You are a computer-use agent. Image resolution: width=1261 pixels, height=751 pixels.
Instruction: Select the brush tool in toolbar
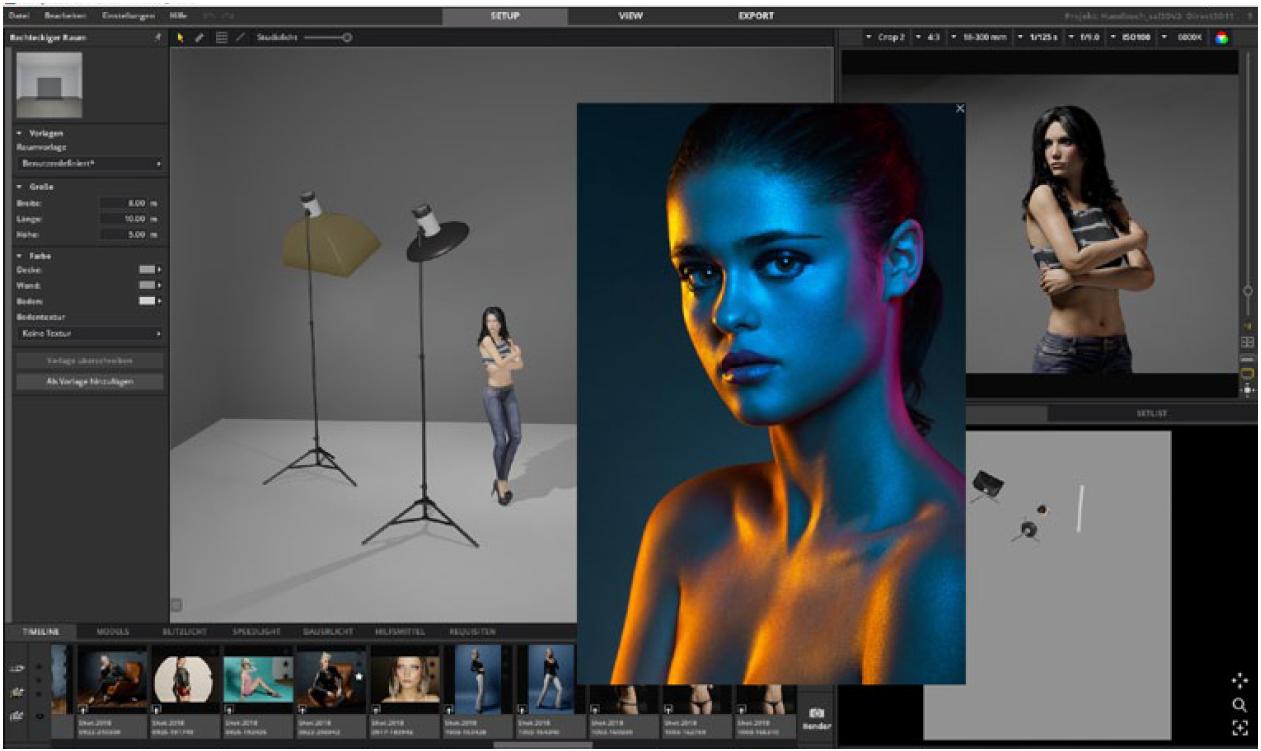pyautogui.click(x=199, y=37)
